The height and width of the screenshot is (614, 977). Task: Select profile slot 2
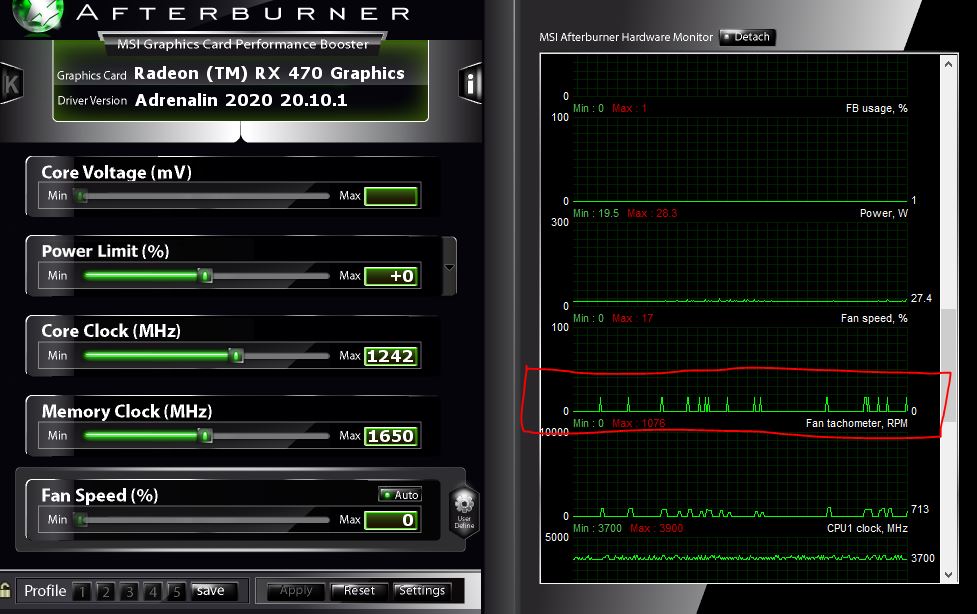point(105,591)
